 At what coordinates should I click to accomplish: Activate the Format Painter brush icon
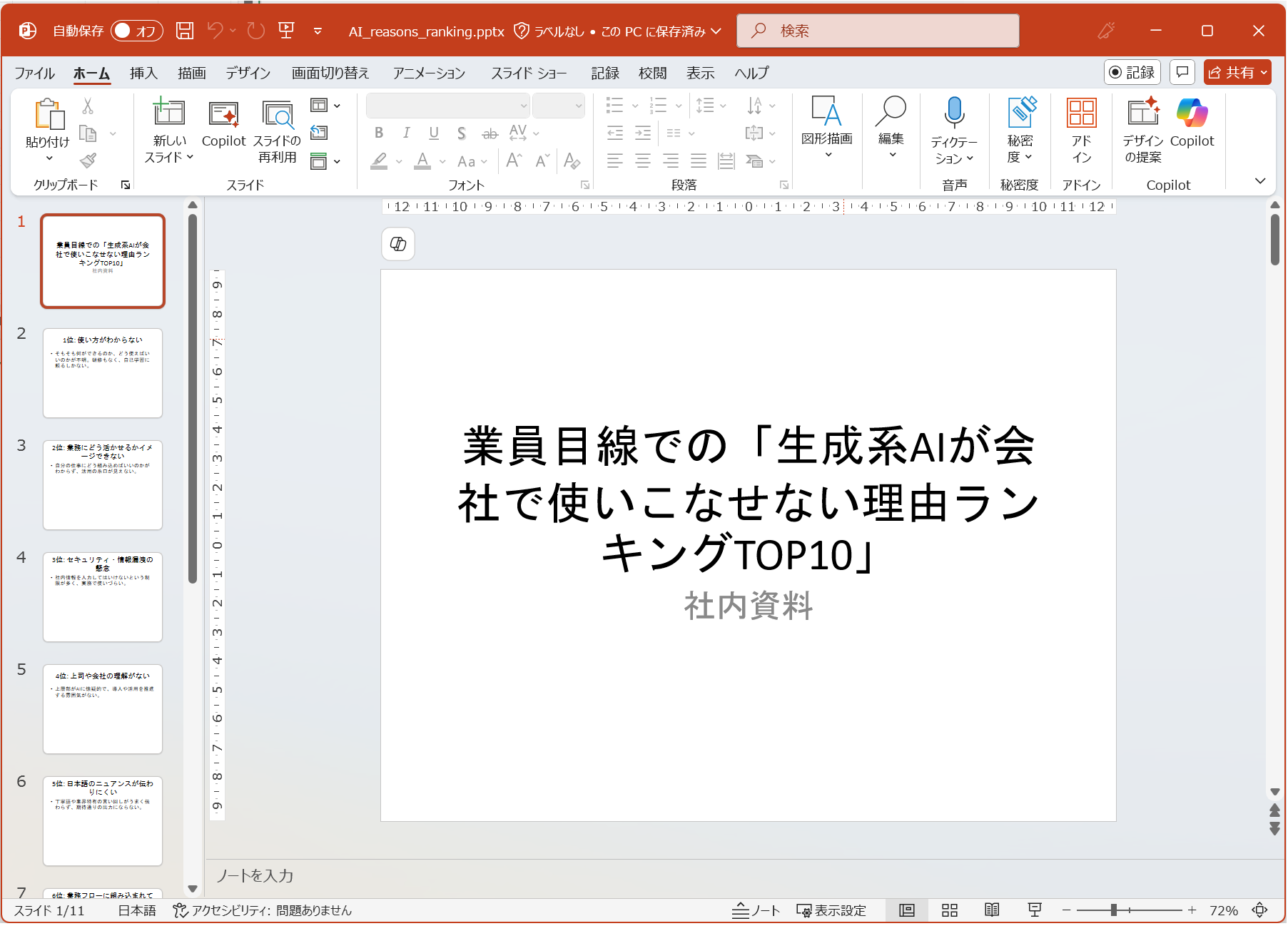point(88,160)
